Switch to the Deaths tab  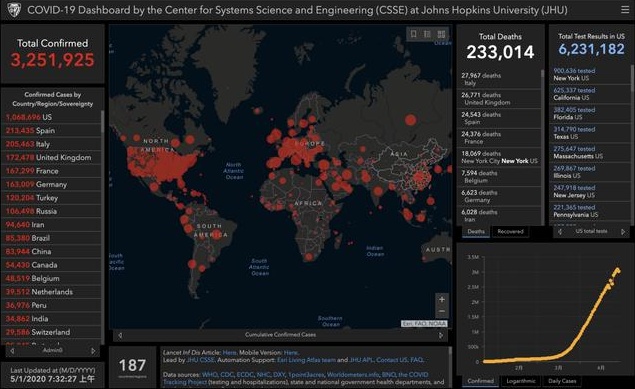pyautogui.click(x=476, y=232)
